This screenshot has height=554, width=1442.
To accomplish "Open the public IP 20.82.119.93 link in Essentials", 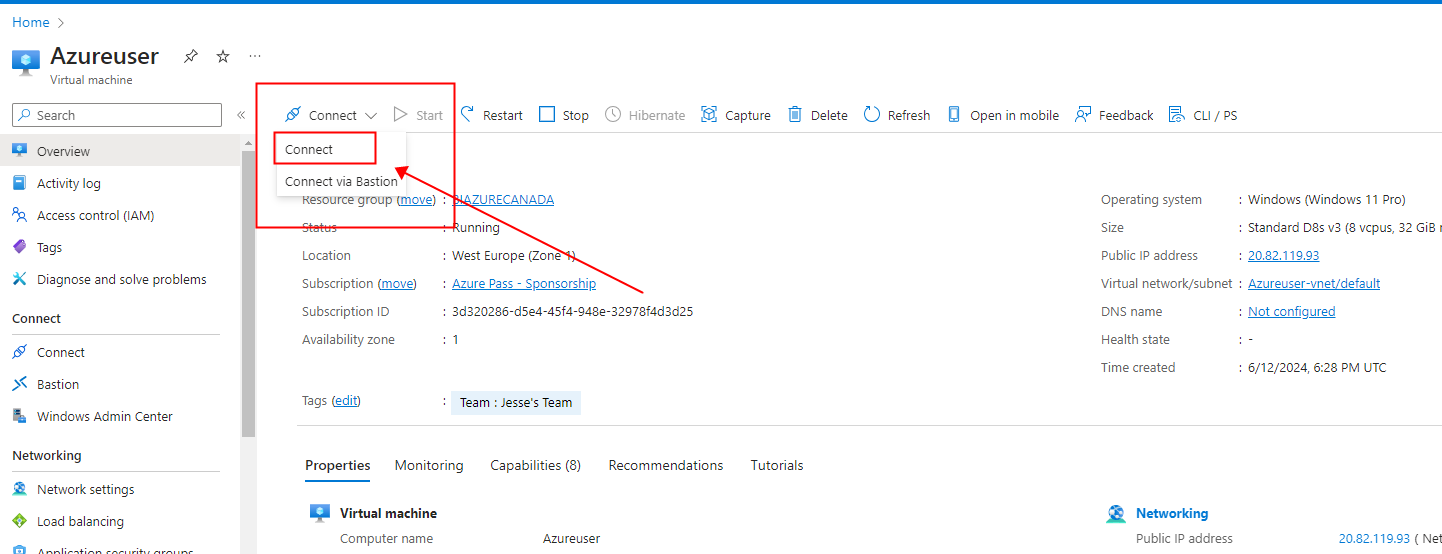I will (x=1283, y=255).
